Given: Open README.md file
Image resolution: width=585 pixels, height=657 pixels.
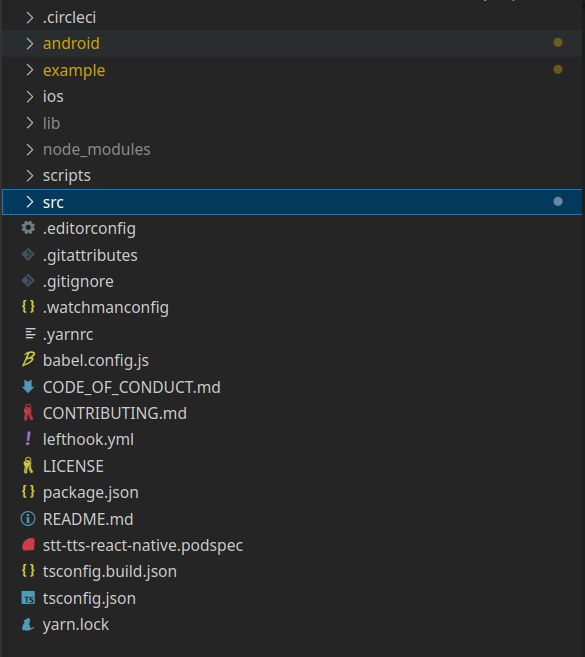Looking at the screenshot, I should tap(88, 519).
